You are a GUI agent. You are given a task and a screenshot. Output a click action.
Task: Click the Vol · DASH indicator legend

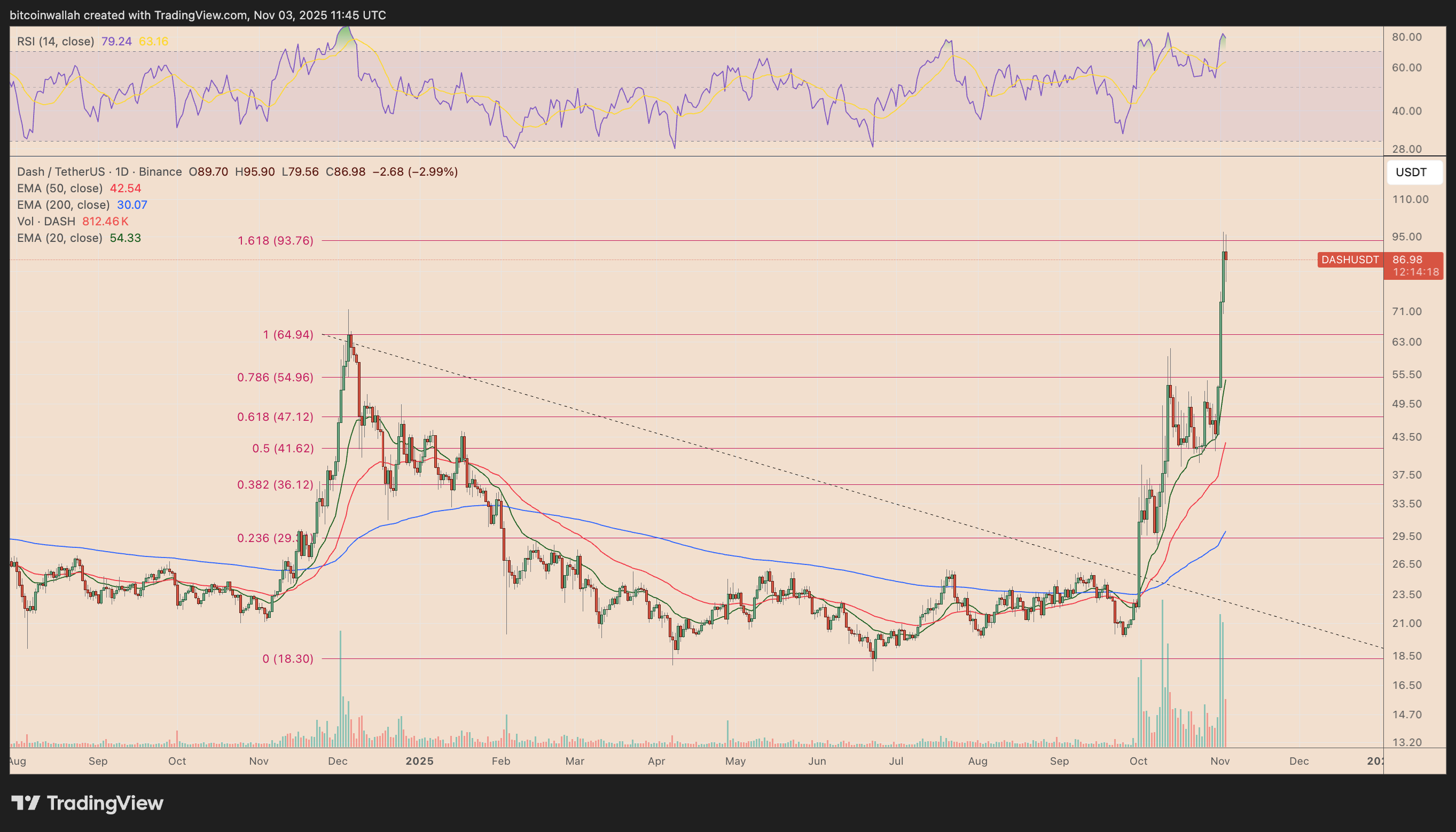click(x=46, y=221)
